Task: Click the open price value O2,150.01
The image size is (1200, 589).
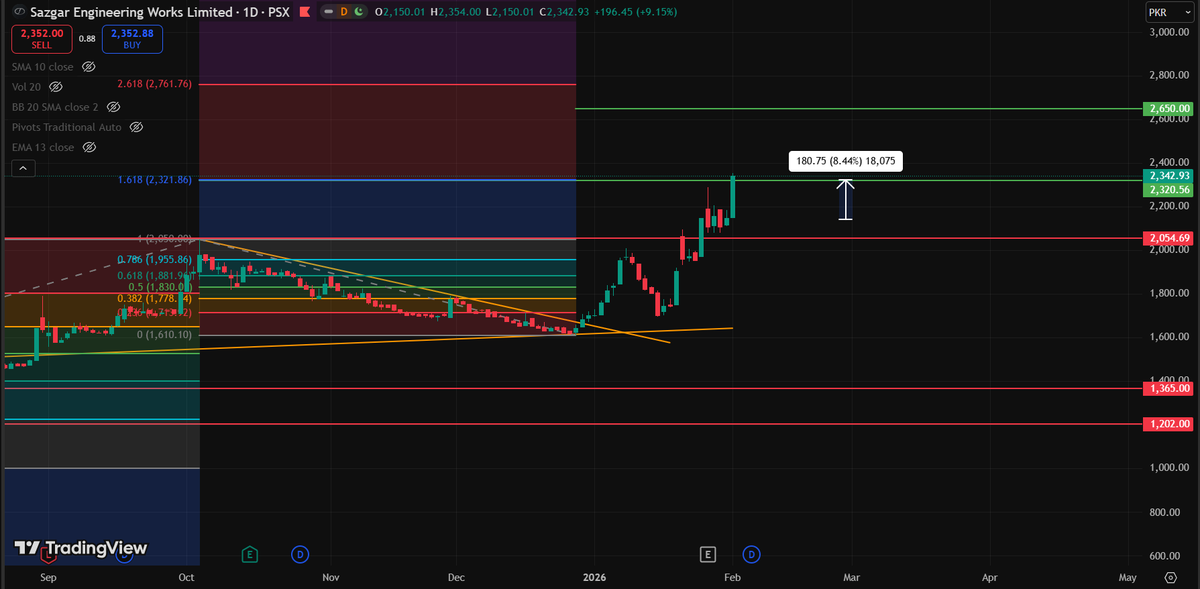Action: click(x=399, y=12)
